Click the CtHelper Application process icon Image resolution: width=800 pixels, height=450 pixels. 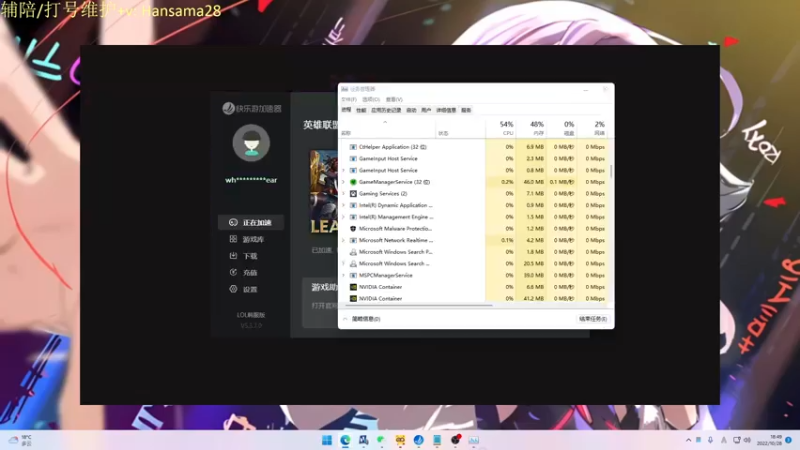(353, 147)
